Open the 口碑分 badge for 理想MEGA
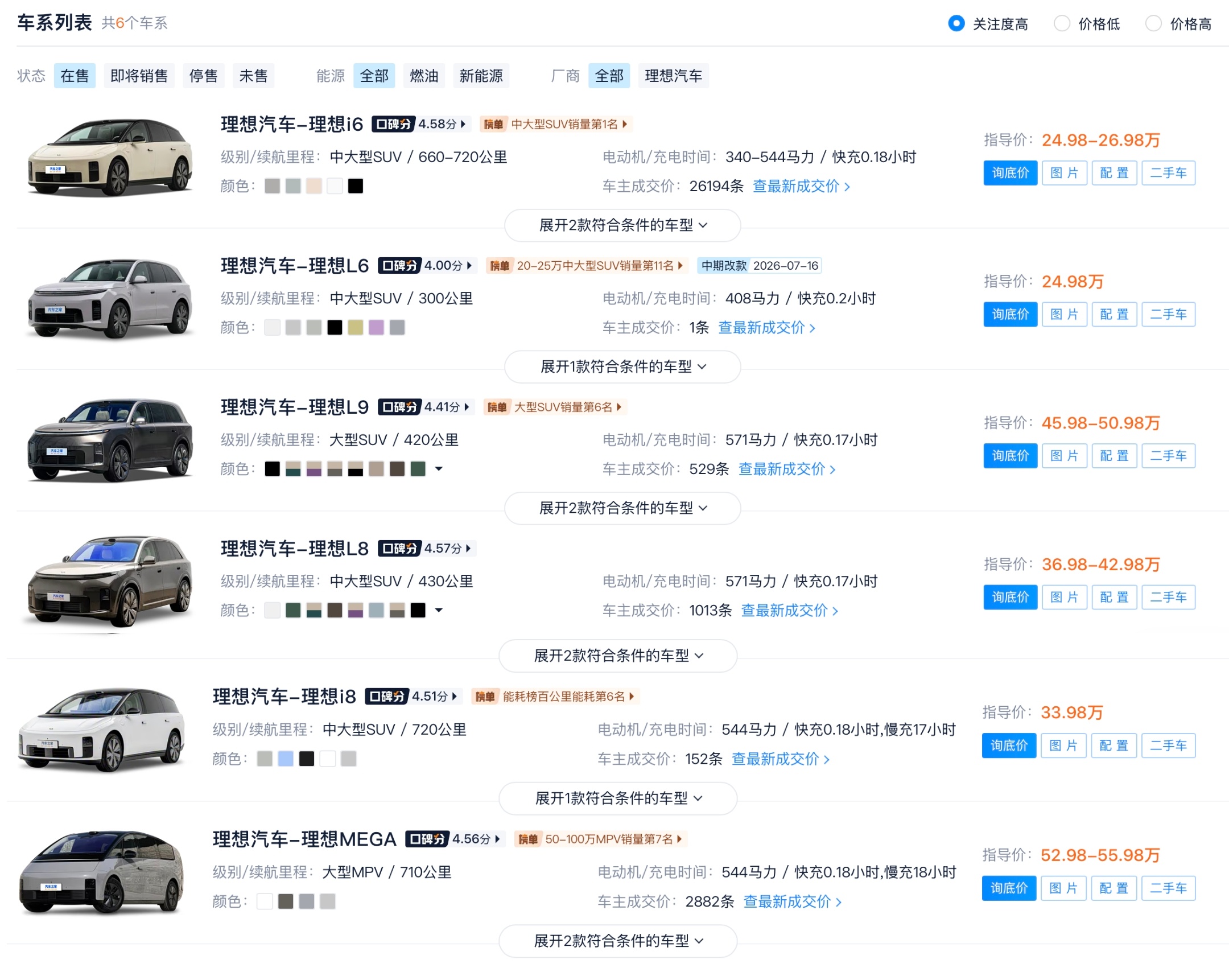Image resolution: width=1229 pixels, height=980 pixels. click(454, 839)
